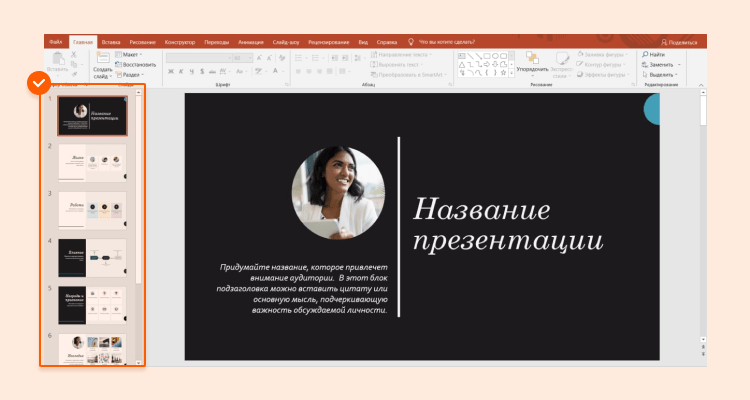Pick the left brace shape
750x400 pixels.
(x=487, y=73)
